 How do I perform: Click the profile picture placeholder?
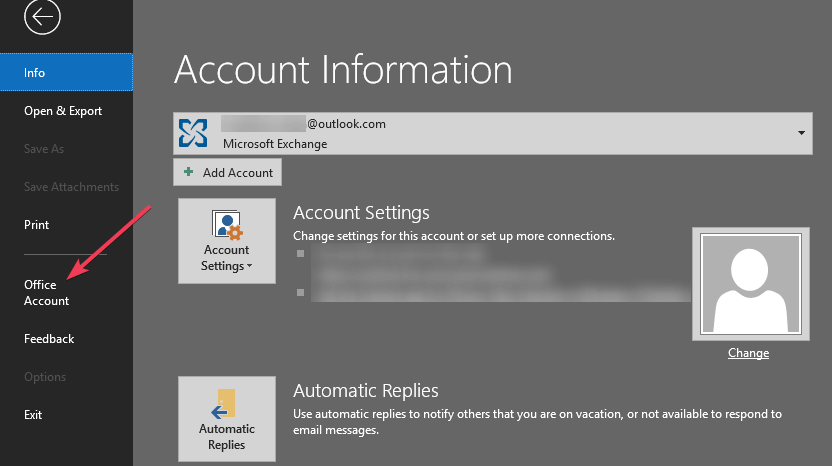(751, 284)
